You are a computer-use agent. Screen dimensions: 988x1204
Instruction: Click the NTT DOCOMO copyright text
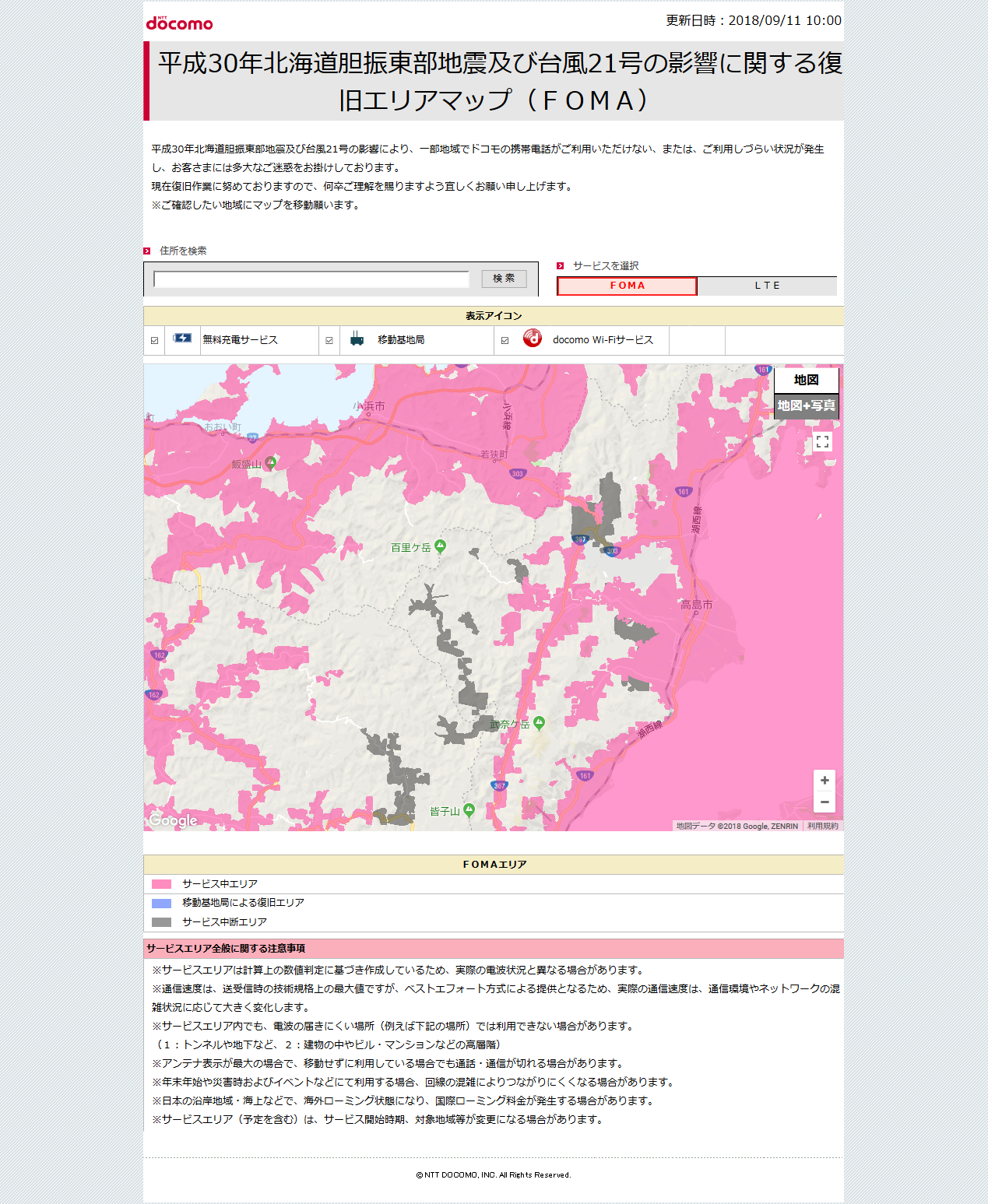[x=494, y=1175]
